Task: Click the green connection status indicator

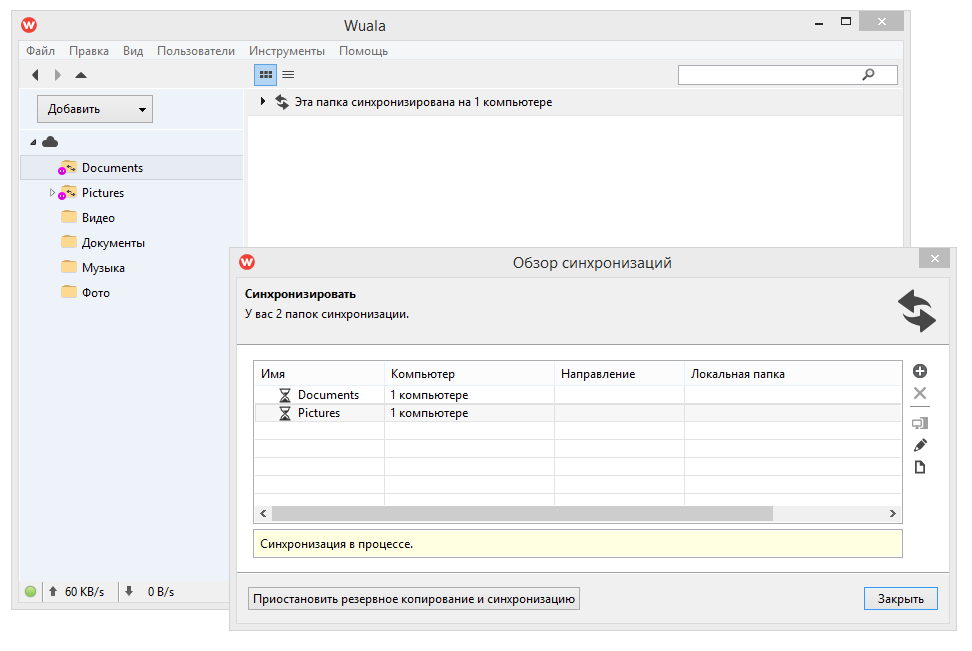Action: click(x=31, y=592)
